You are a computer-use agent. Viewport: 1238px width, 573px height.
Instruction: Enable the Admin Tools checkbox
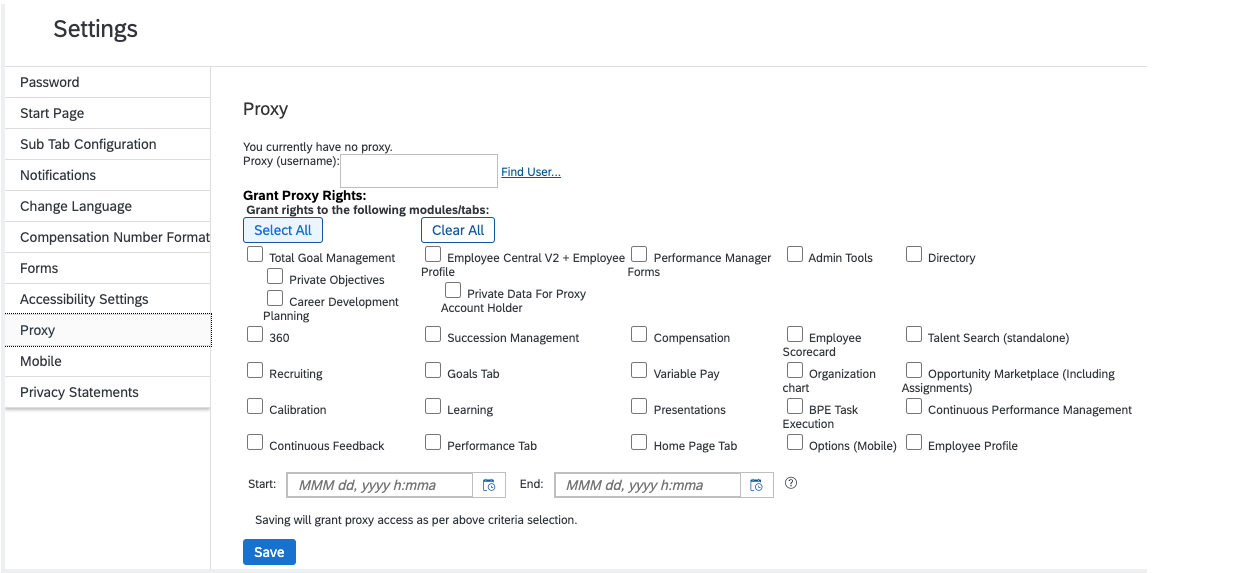pos(795,255)
